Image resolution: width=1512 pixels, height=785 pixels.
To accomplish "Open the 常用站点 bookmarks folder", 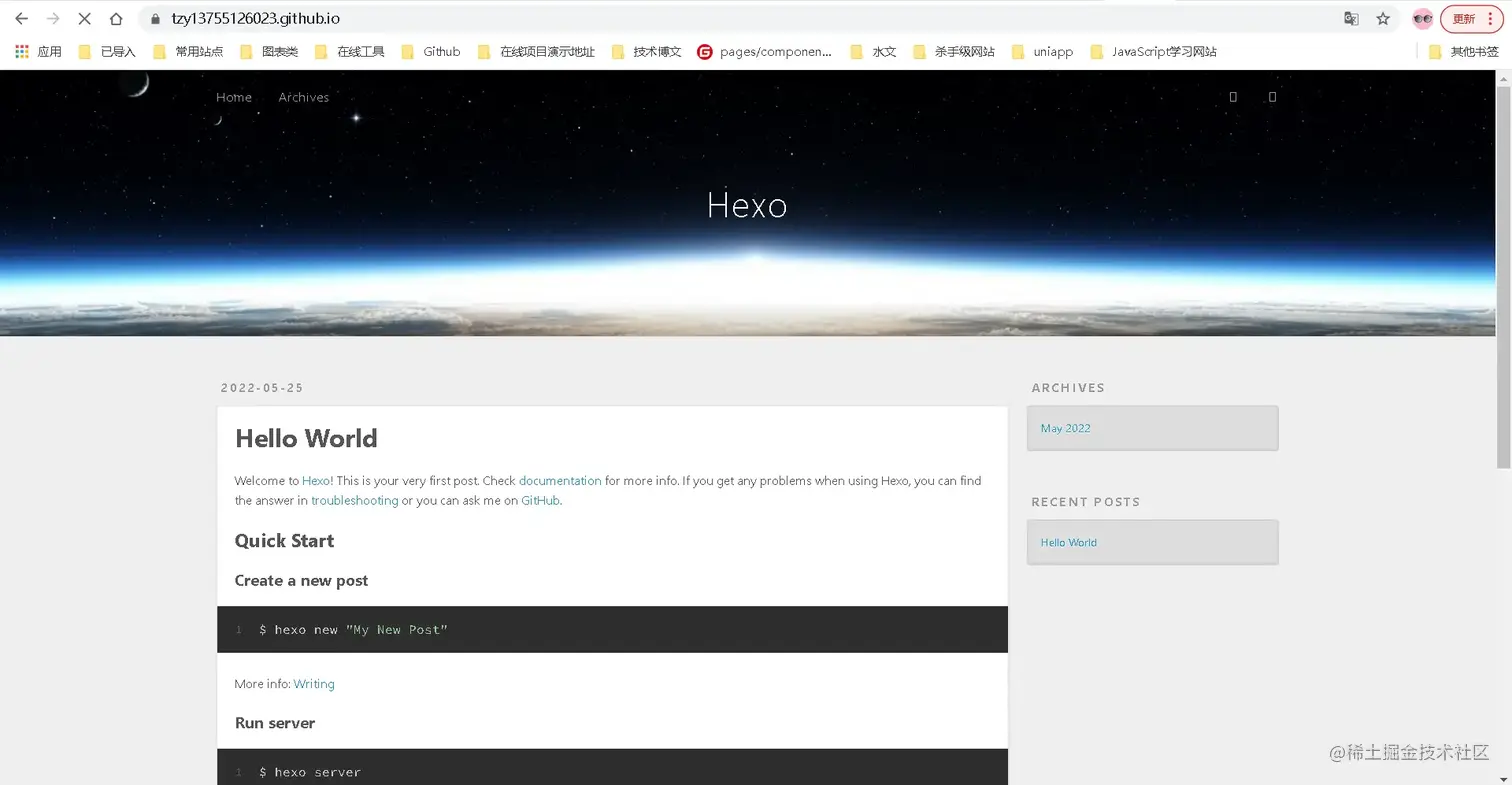I will pyautogui.click(x=188, y=51).
